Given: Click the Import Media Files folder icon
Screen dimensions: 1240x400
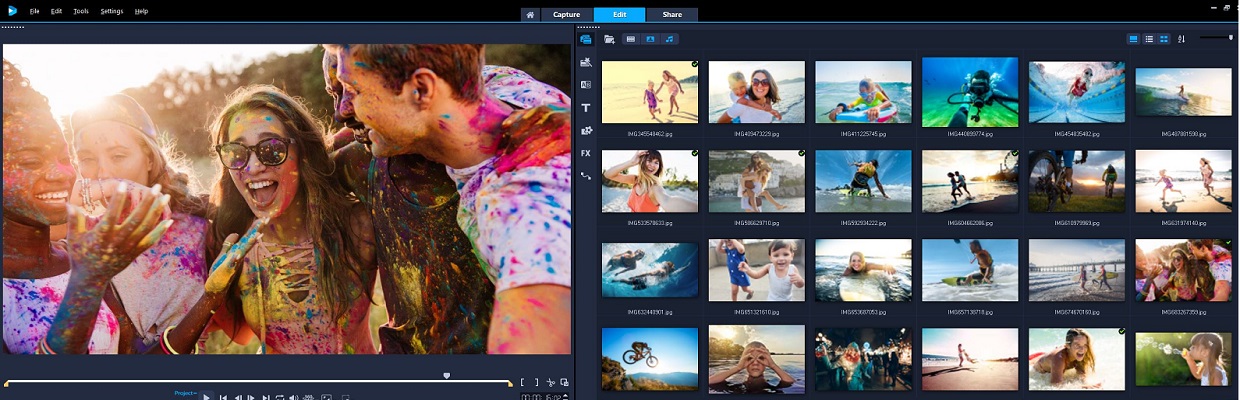Looking at the screenshot, I should (609, 39).
